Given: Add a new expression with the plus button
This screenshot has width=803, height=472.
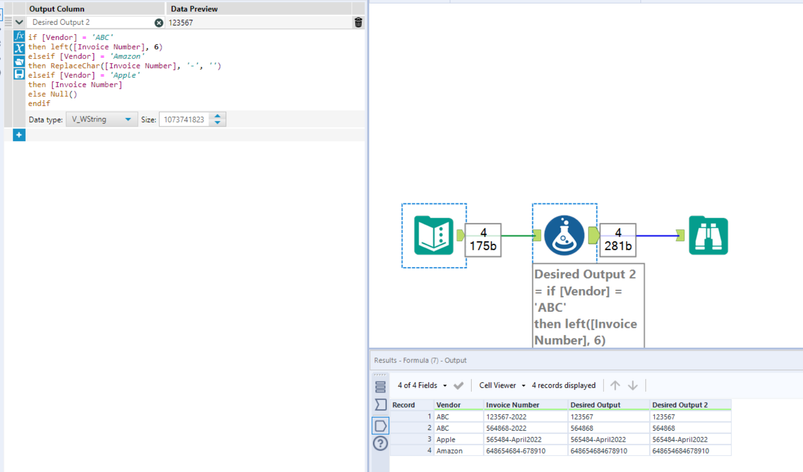Looking at the screenshot, I should tap(19, 135).
